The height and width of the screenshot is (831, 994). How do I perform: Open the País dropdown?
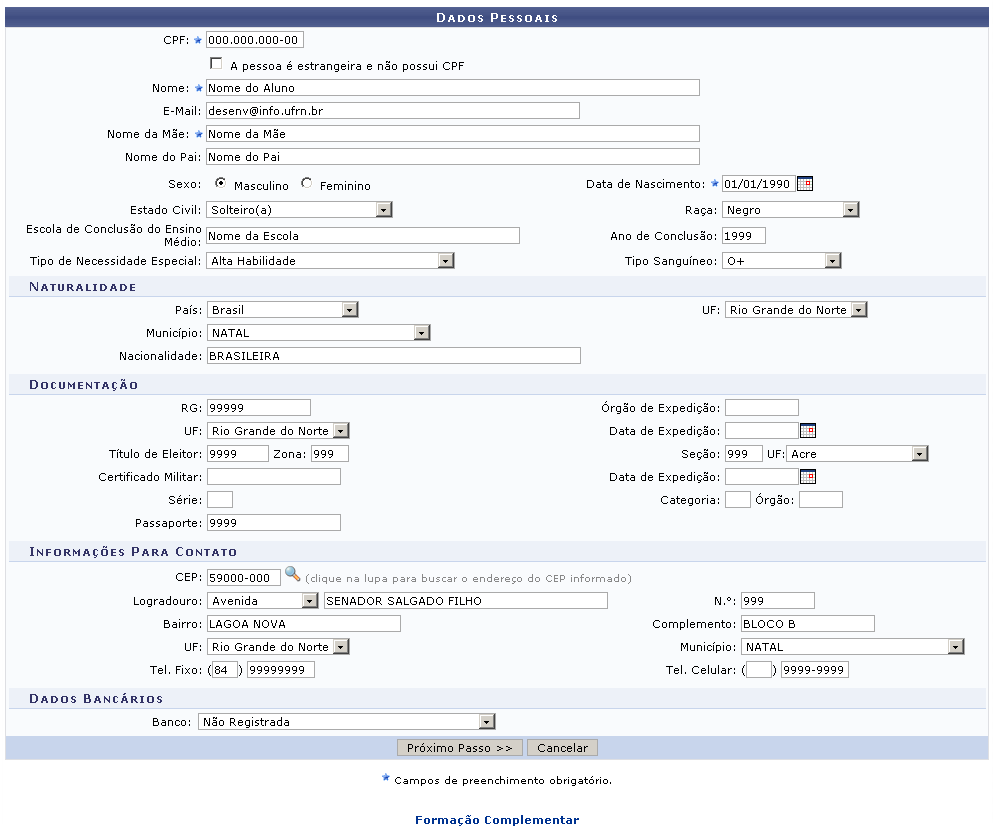(349, 310)
